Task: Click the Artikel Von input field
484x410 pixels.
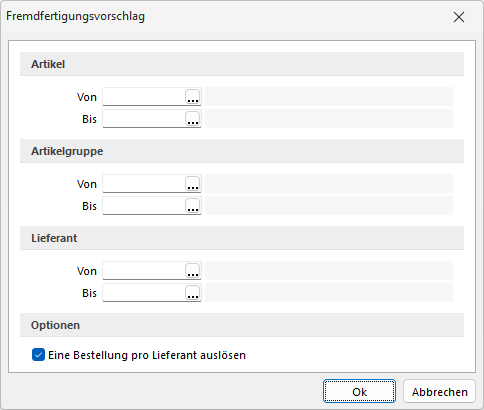Action: pyautogui.click(x=144, y=97)
